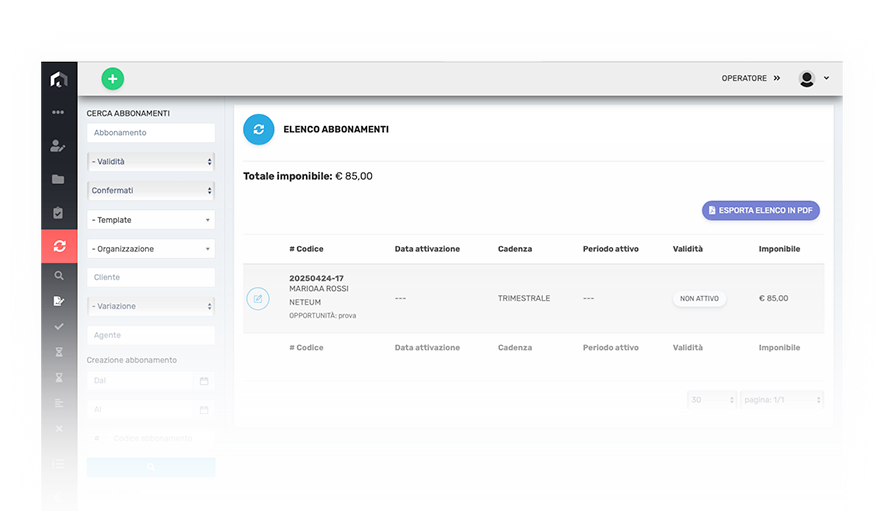Expand the Organizzazione dropdown
Viewport: 884px width, 511px height.
[151, 249]
